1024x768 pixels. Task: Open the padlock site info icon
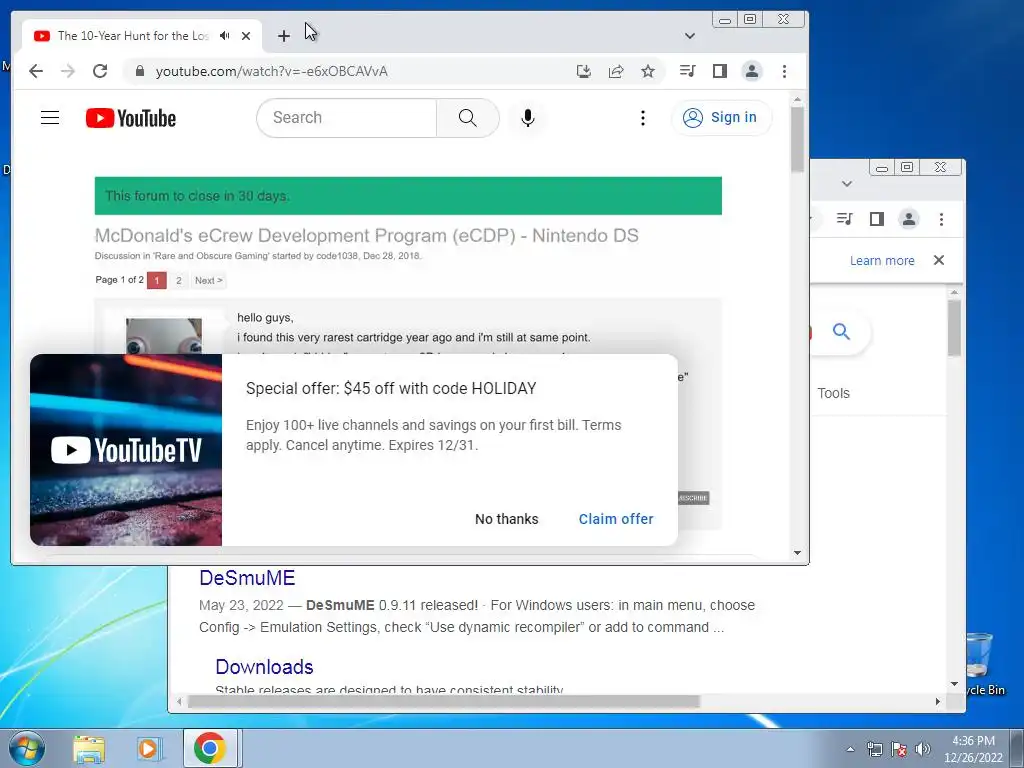[139, 71]
